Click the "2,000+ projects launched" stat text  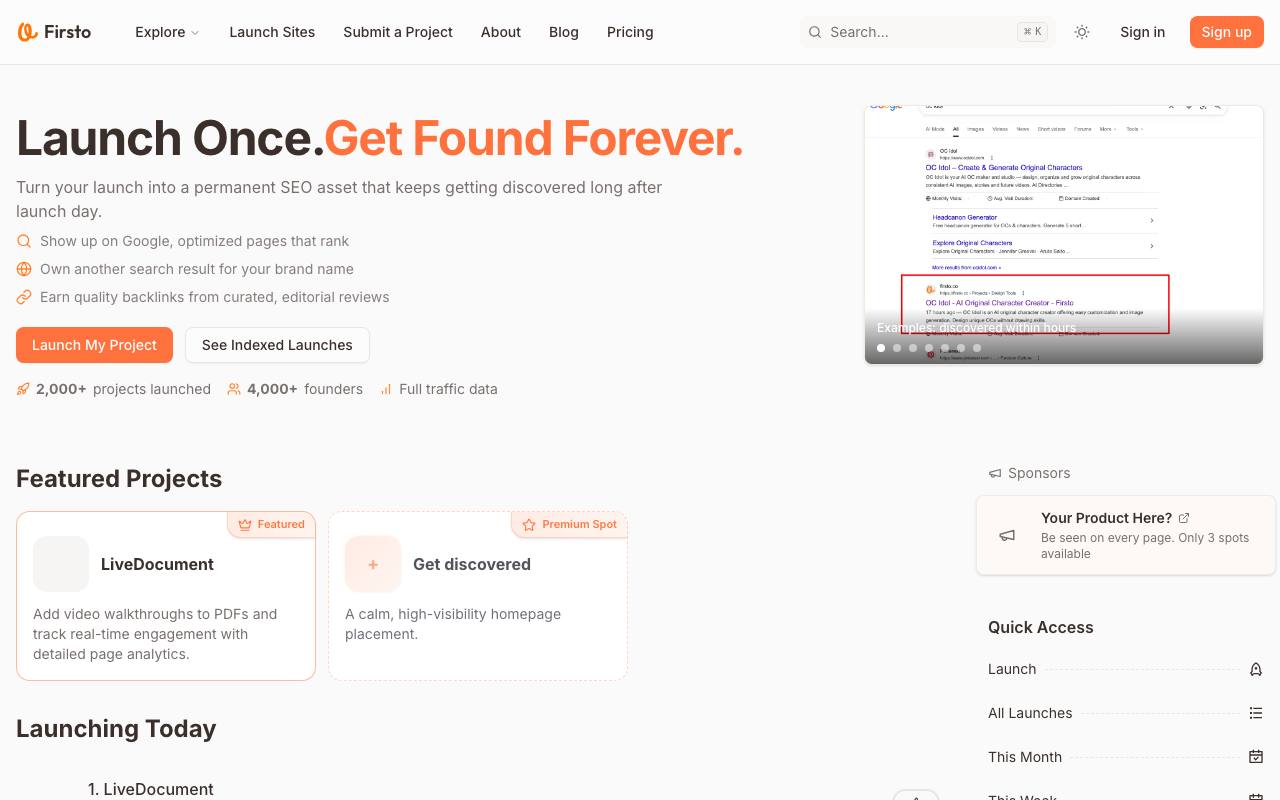pos(123,389)
